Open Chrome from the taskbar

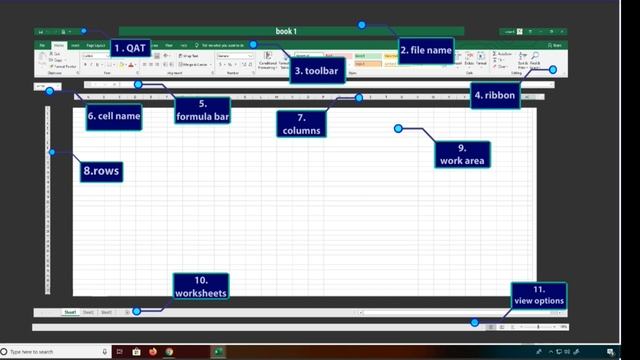(169, 351)
